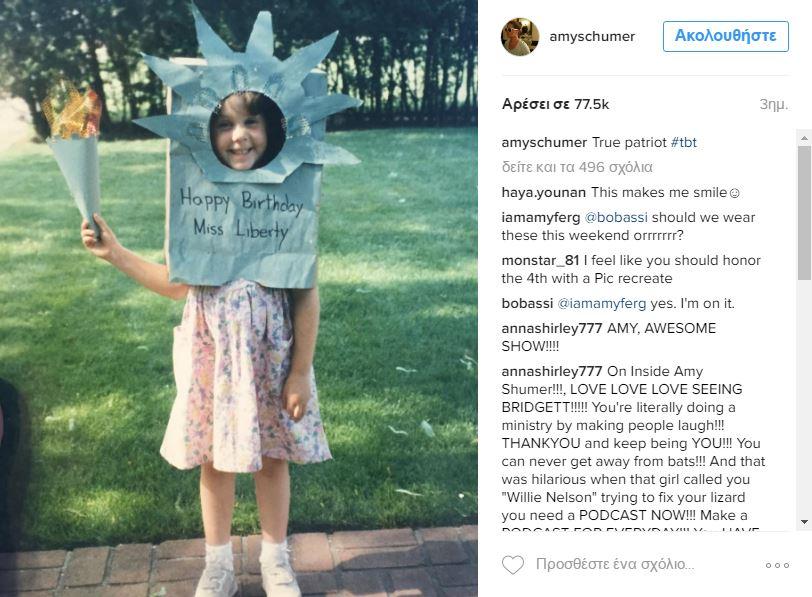Click the Ακολουθήστε follow button
The height and width of the screenshot is (597, 812).
coord(726,36)
